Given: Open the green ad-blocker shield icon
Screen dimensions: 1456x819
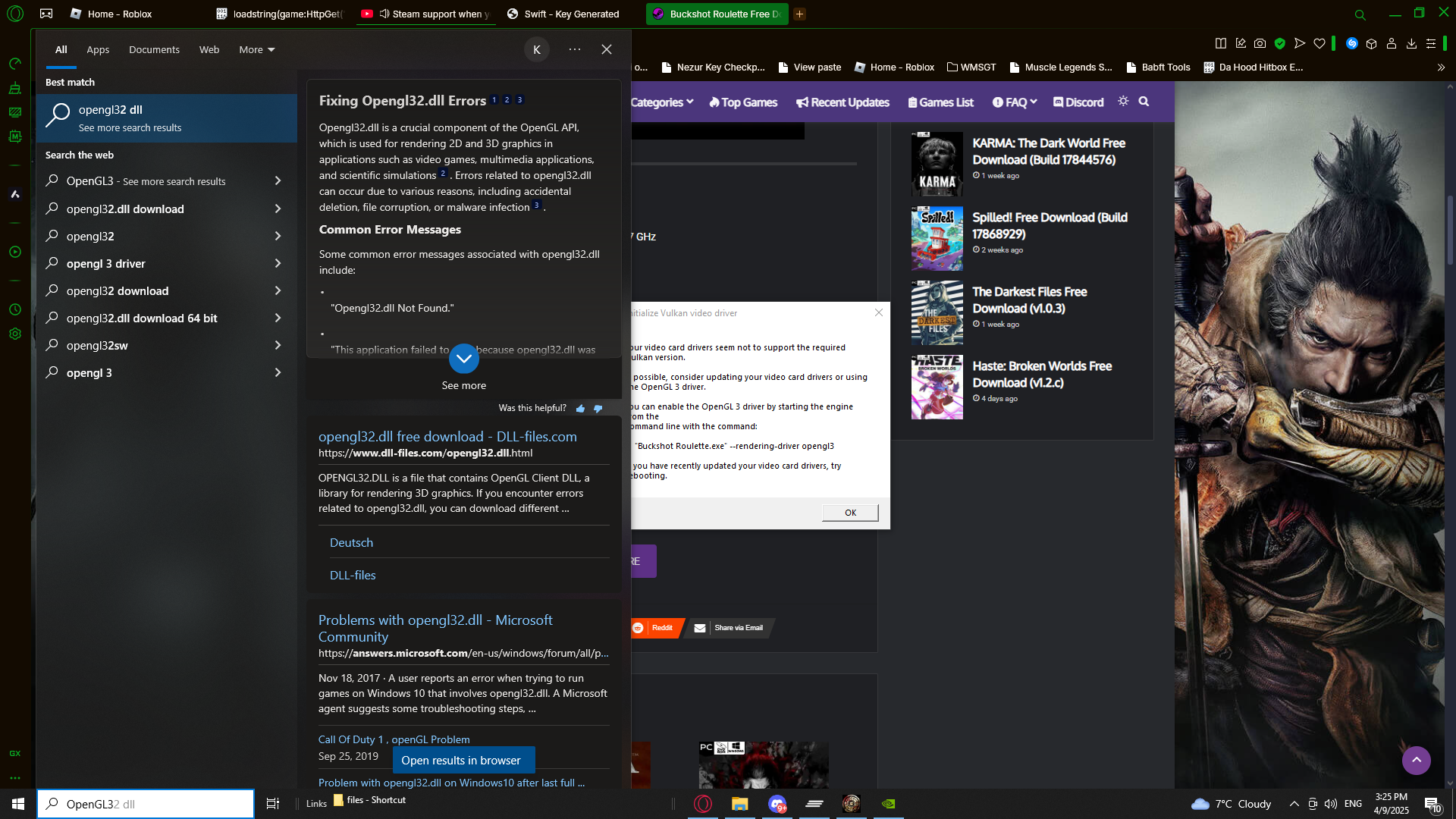Looking at the screenshot, I should [x=1280, y=44].
